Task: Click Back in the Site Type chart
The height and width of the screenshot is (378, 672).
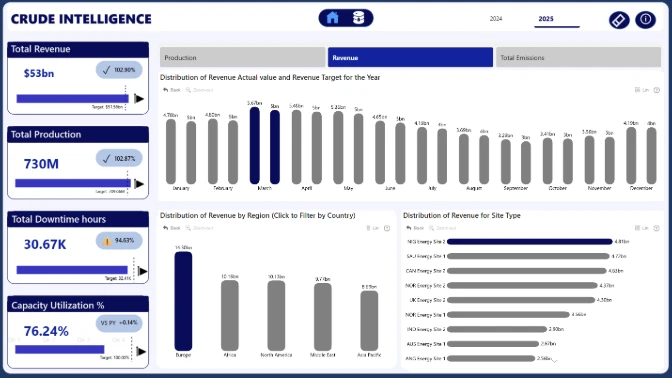Action: pos(415,228)
